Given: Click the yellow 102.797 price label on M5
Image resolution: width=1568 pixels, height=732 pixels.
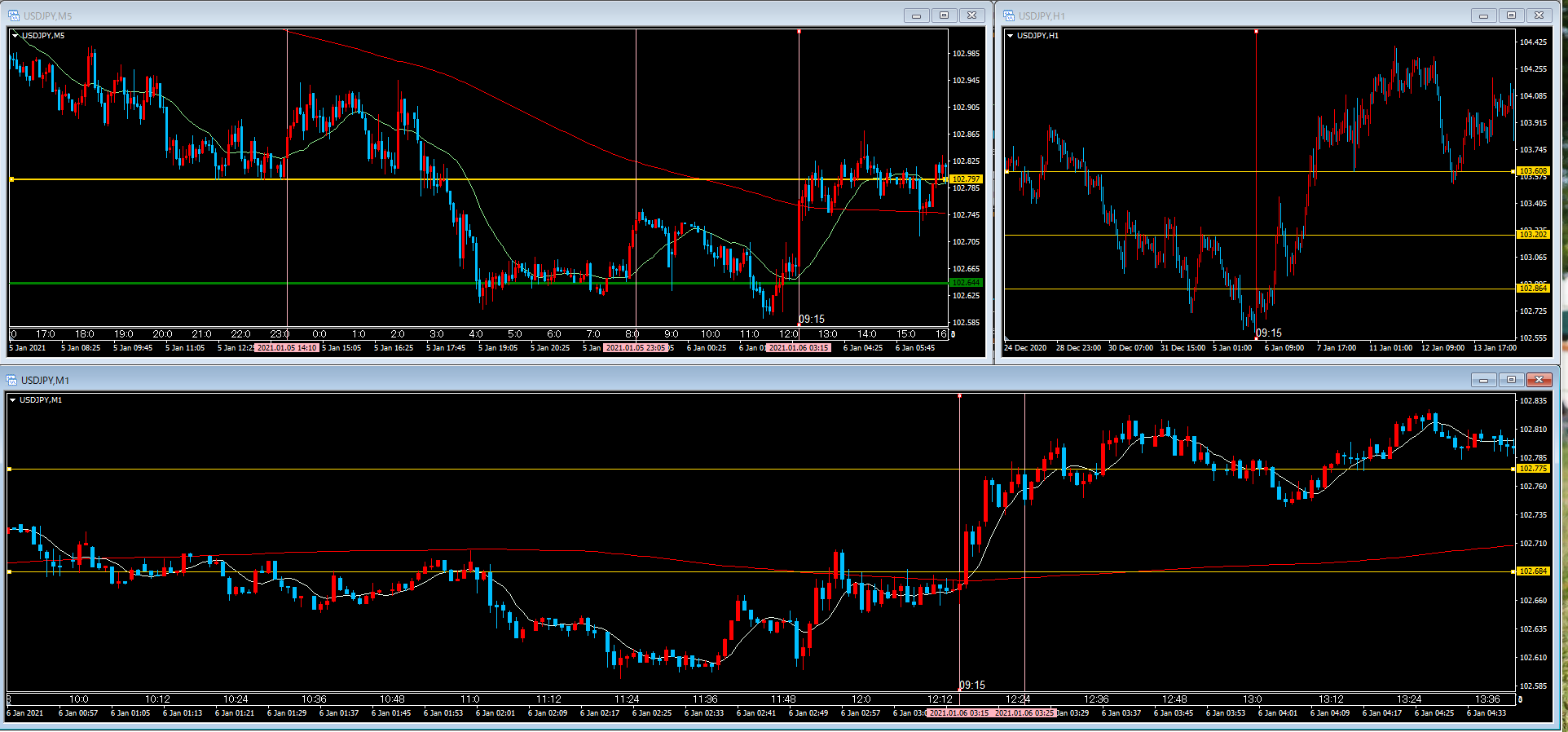Looking at the screenshot, I should point(966,179).
